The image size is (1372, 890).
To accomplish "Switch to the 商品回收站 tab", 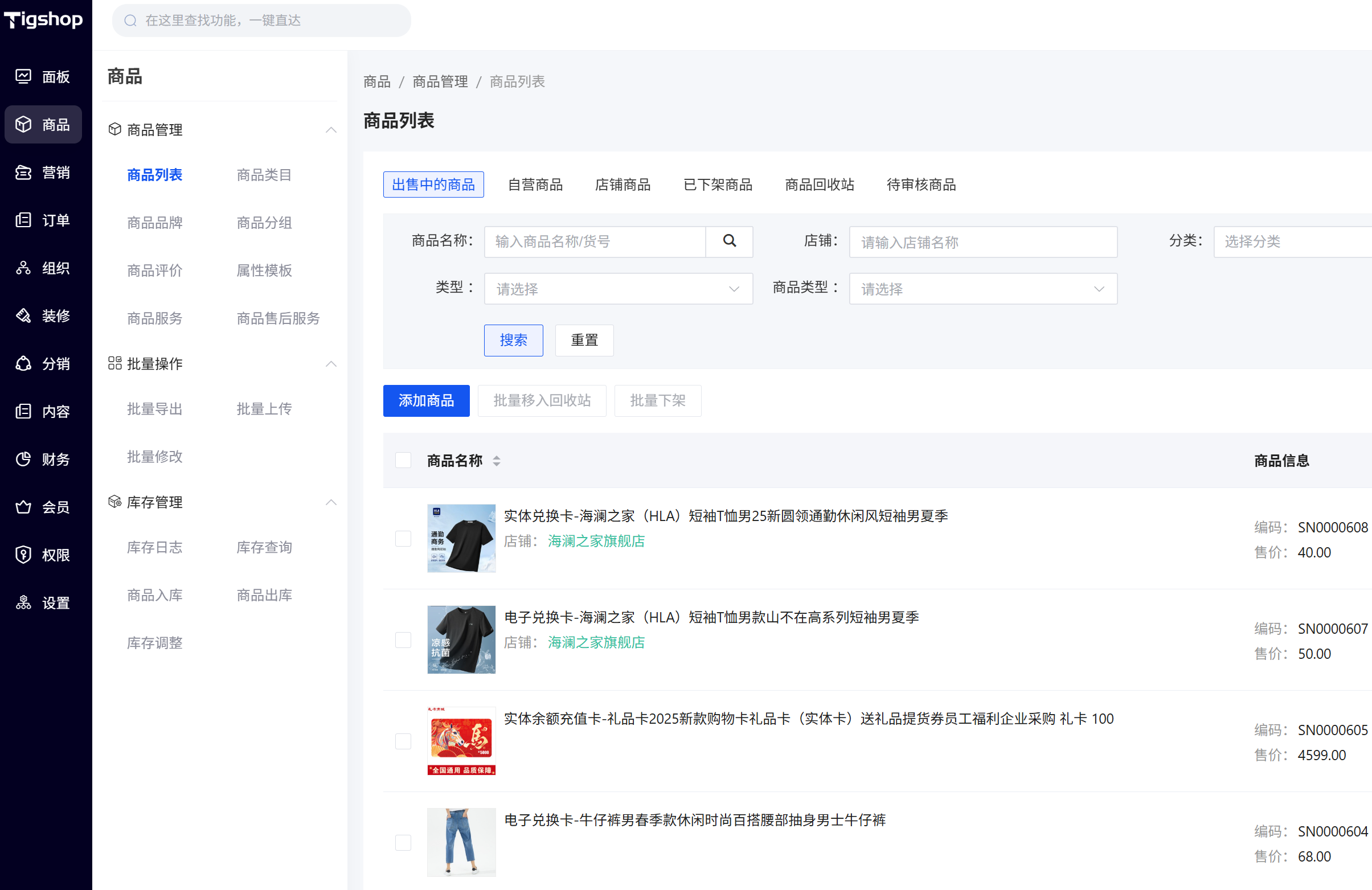I will (x=819, y=185).
